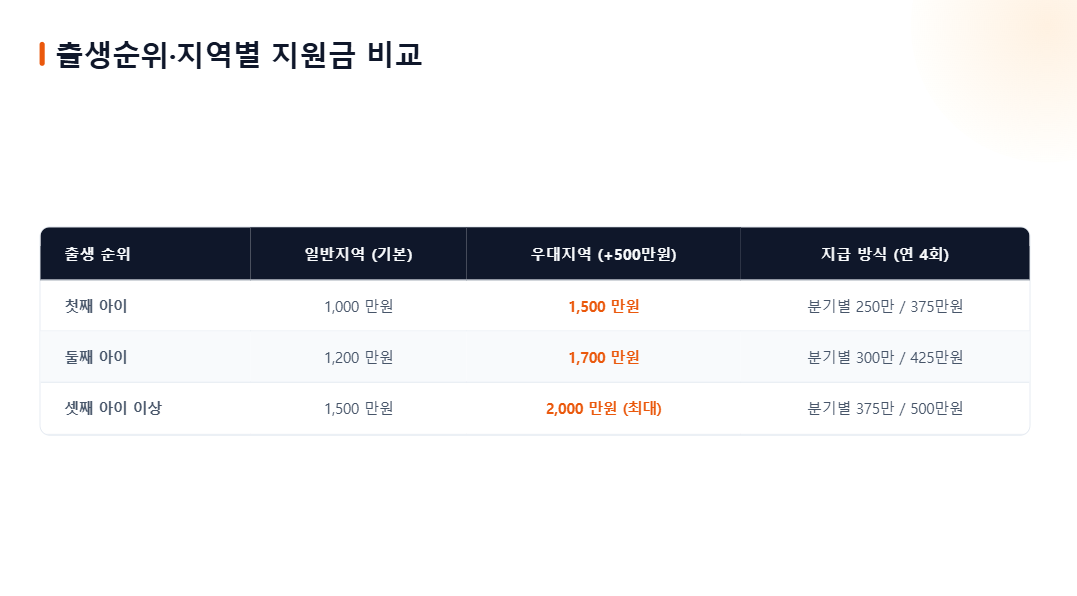
Task: Click the empty area below the table
Action: 536,515
